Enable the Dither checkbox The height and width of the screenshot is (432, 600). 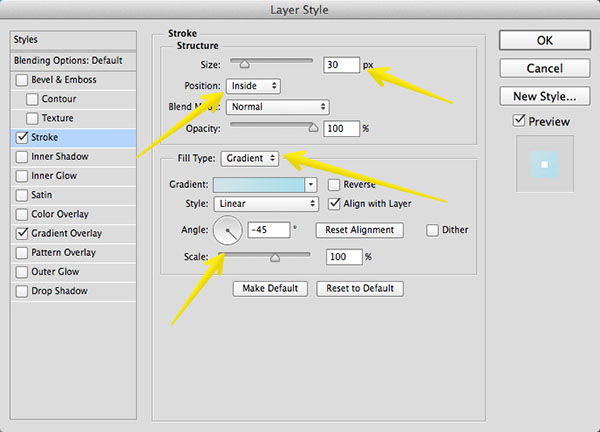[432, 230]
